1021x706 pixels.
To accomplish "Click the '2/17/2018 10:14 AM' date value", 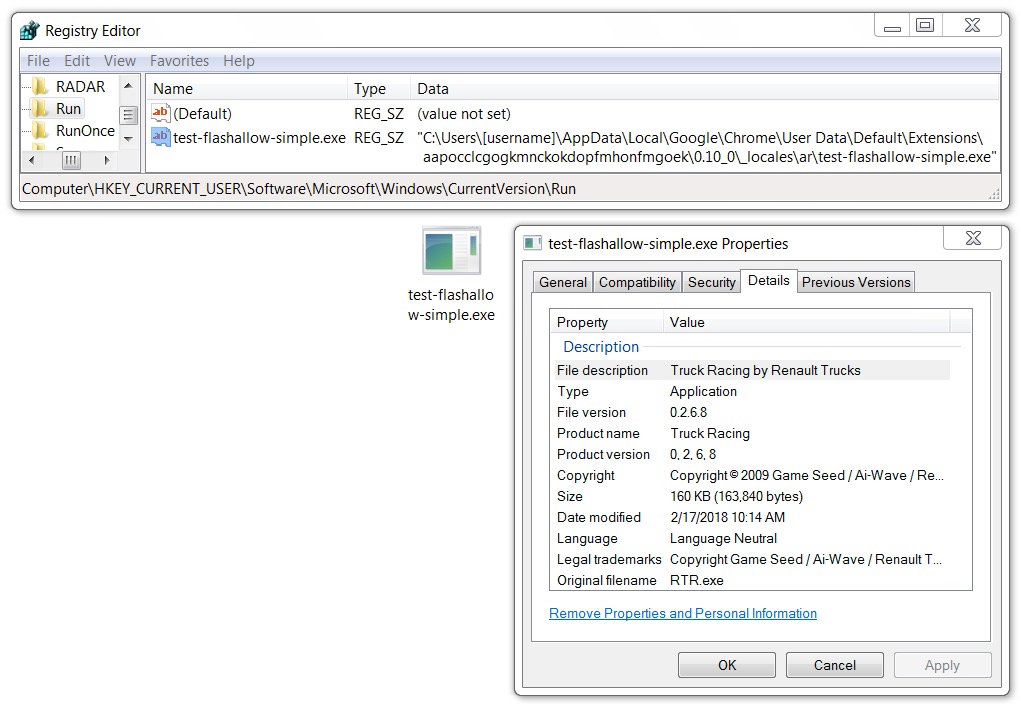I will coord(727,517).
